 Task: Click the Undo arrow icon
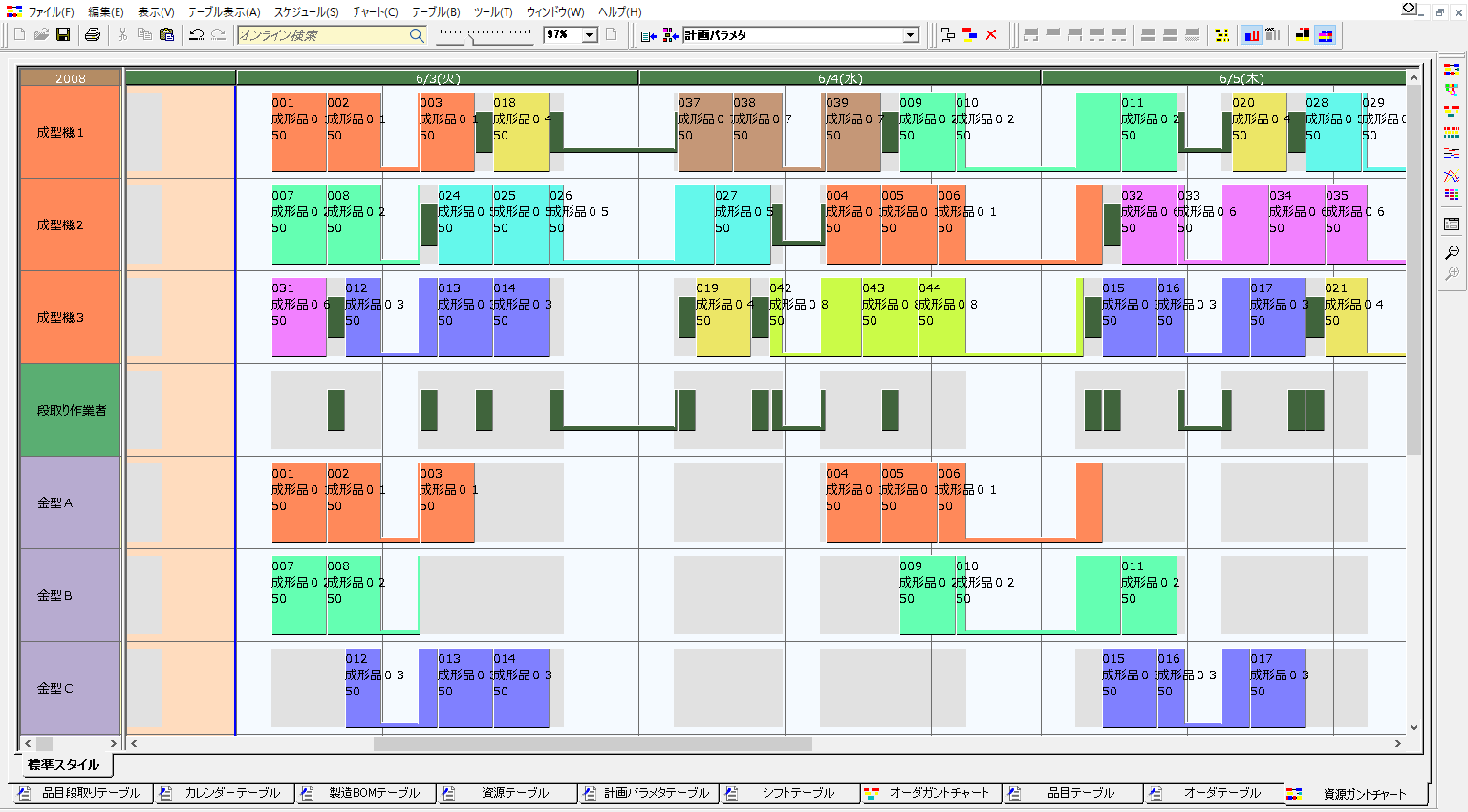tap(196, 34)
